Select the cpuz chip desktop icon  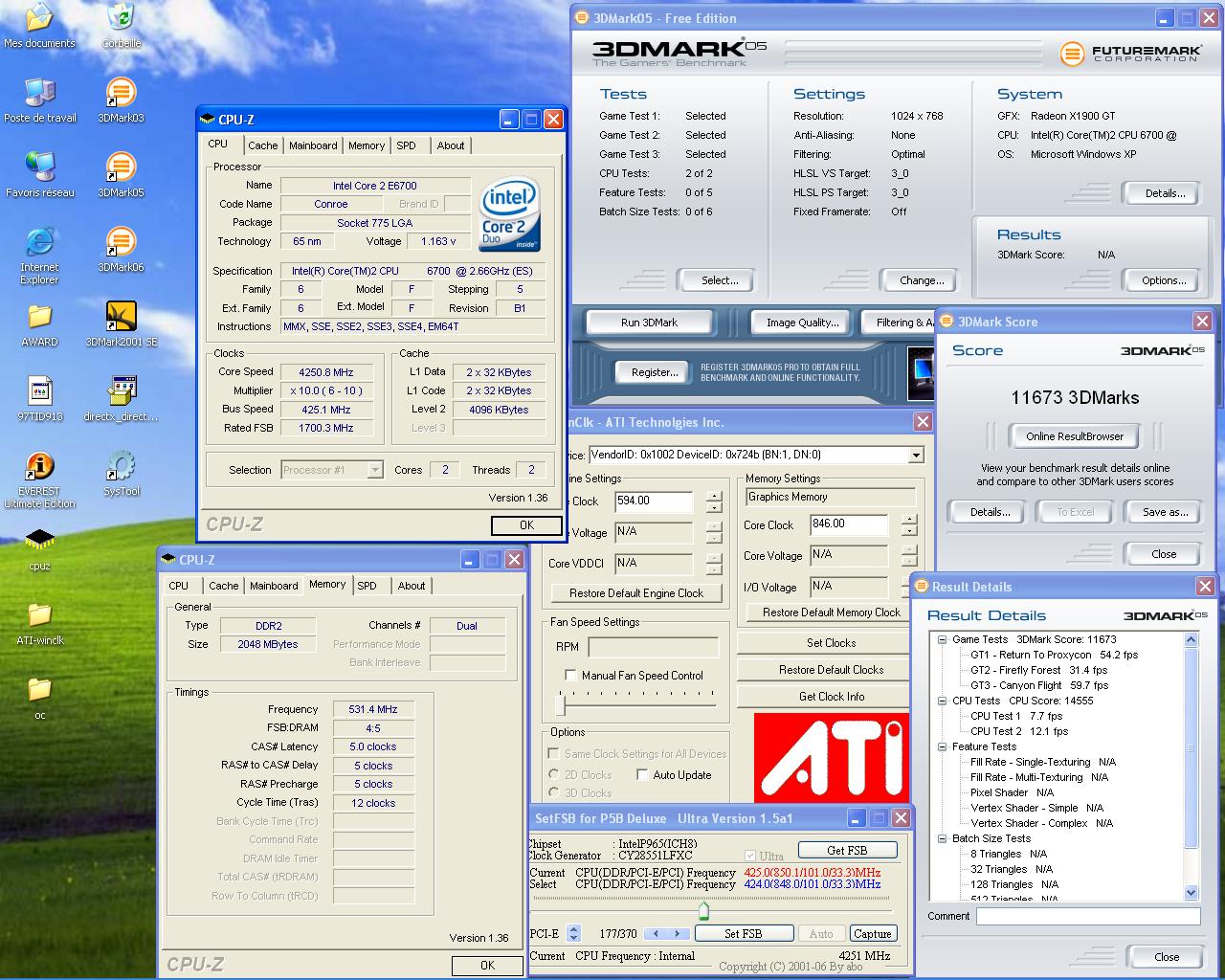[x=39, y=548]
